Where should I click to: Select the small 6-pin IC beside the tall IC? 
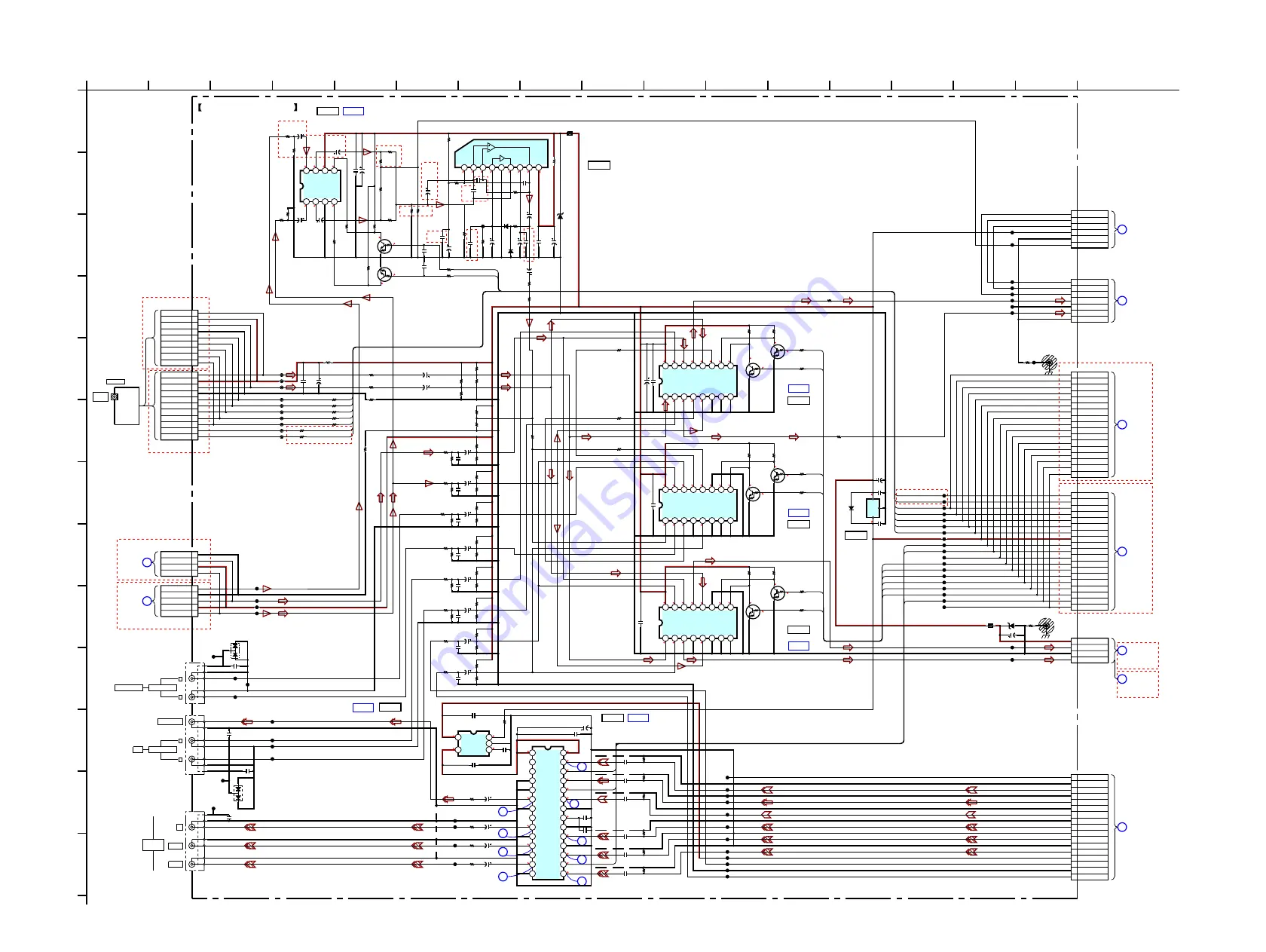click(x=473, y=743)
